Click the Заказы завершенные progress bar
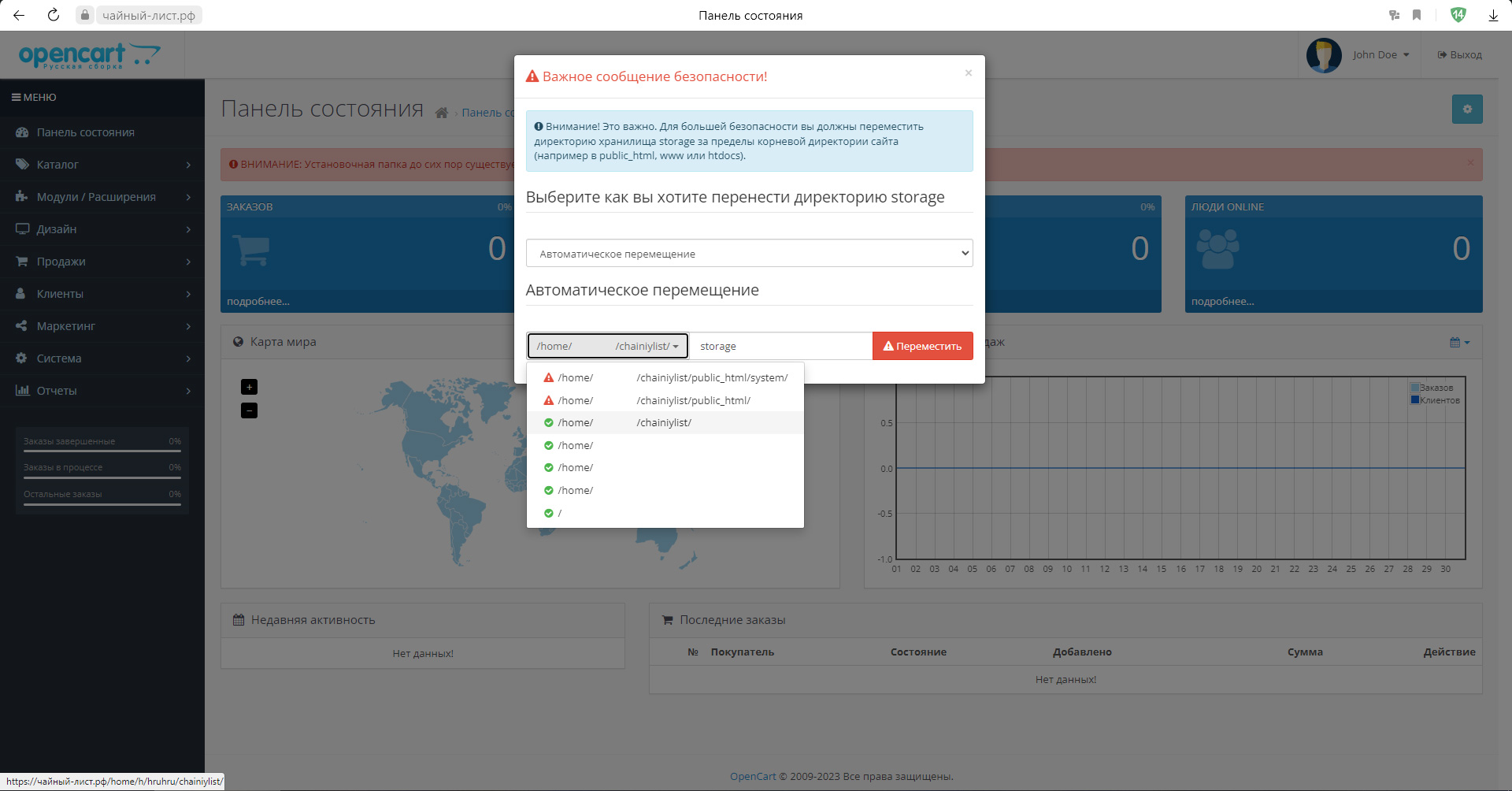The image size is (1512, 791). 102,451
